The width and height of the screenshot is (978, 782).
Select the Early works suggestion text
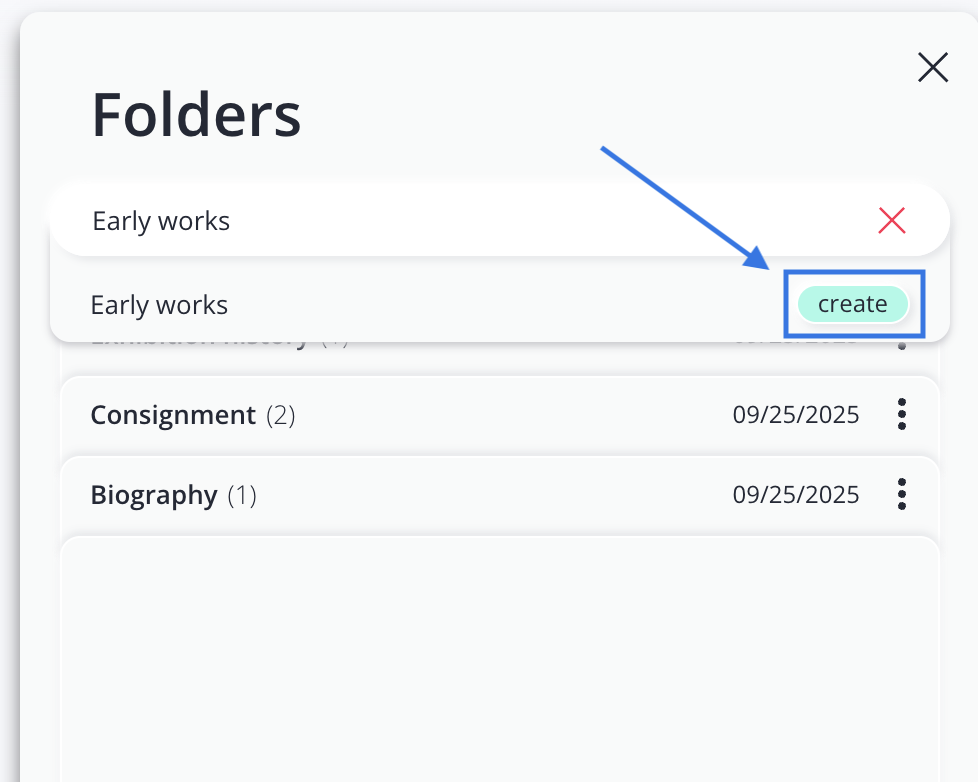160,305
